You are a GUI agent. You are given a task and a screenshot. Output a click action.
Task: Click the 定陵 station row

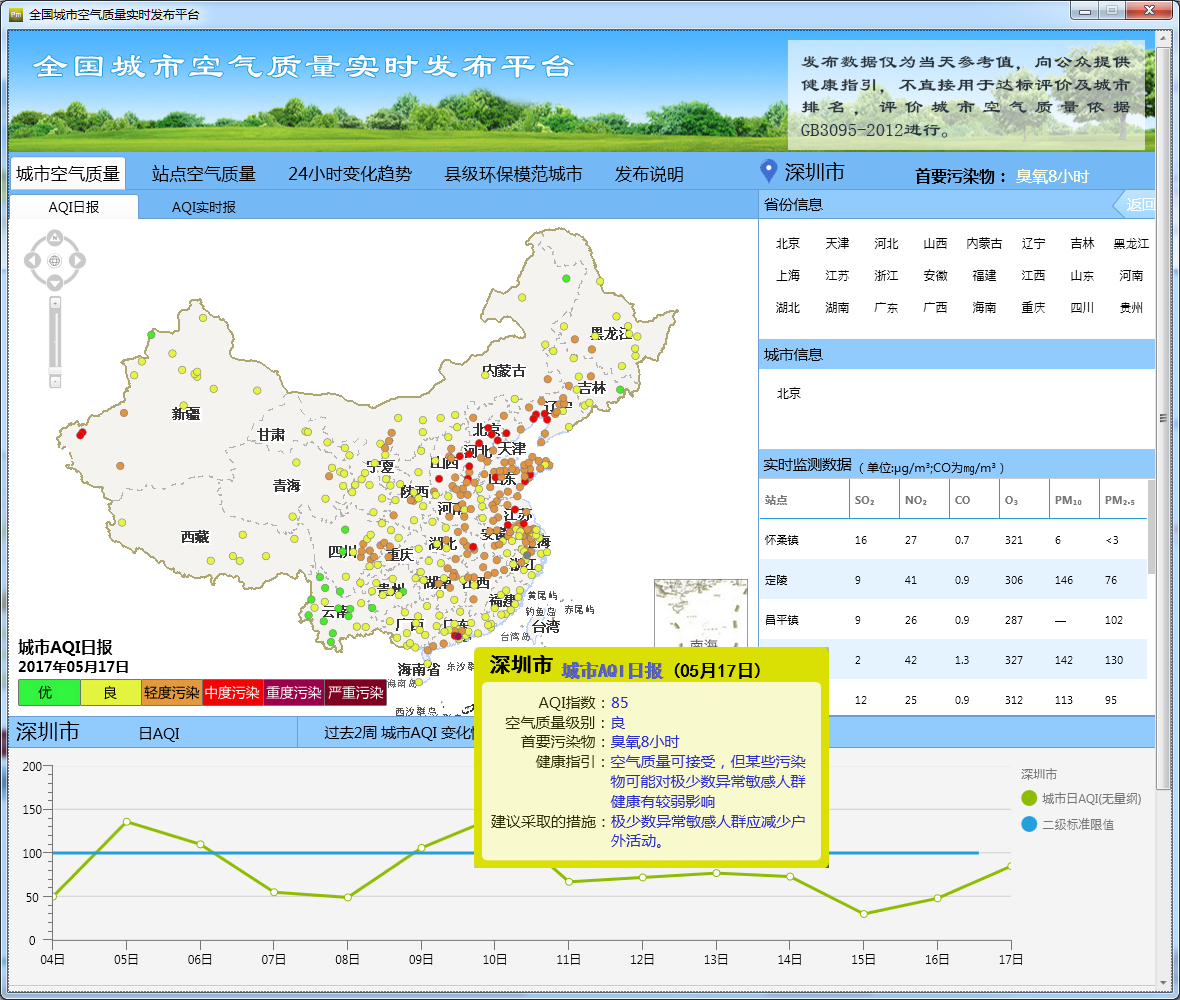coord(953,579)
